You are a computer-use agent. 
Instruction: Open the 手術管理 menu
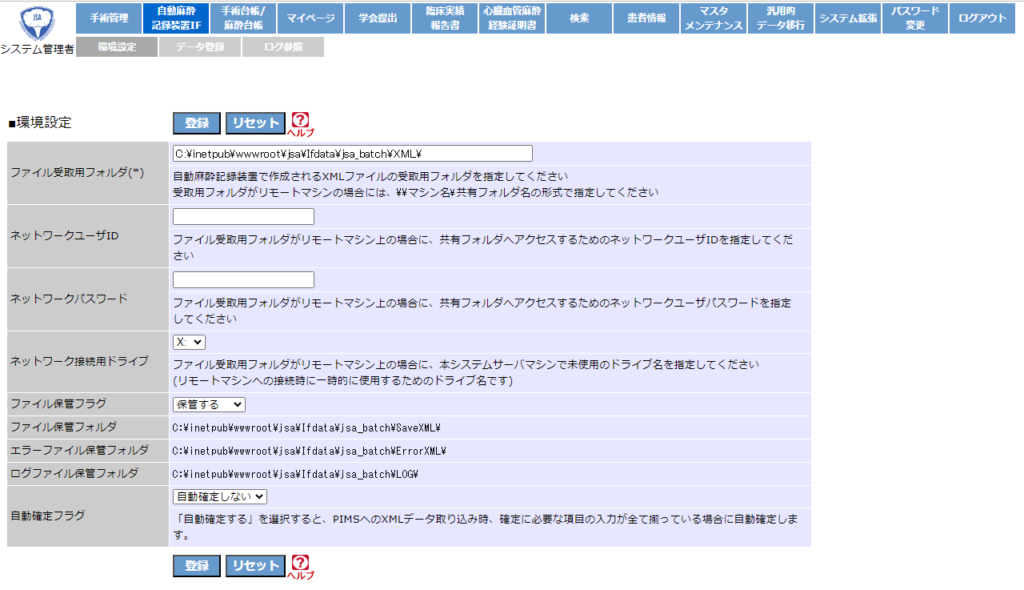coord(108,18)
